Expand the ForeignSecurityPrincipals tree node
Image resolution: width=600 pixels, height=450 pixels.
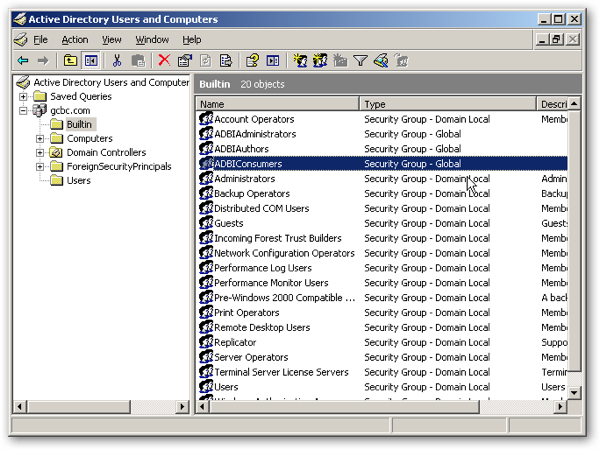tap(40, 167)
